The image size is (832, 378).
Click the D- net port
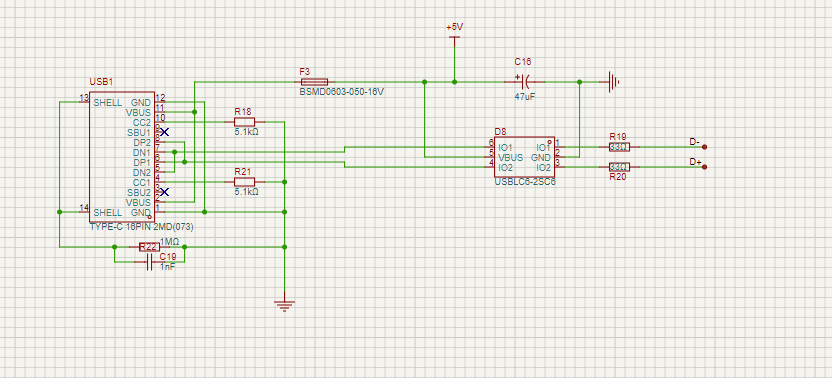704,147
